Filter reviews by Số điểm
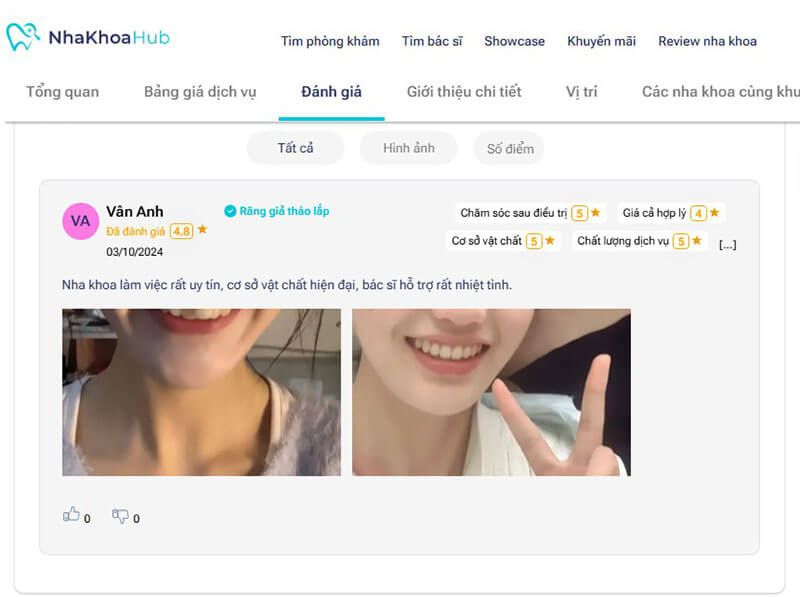 pos(509,148)
